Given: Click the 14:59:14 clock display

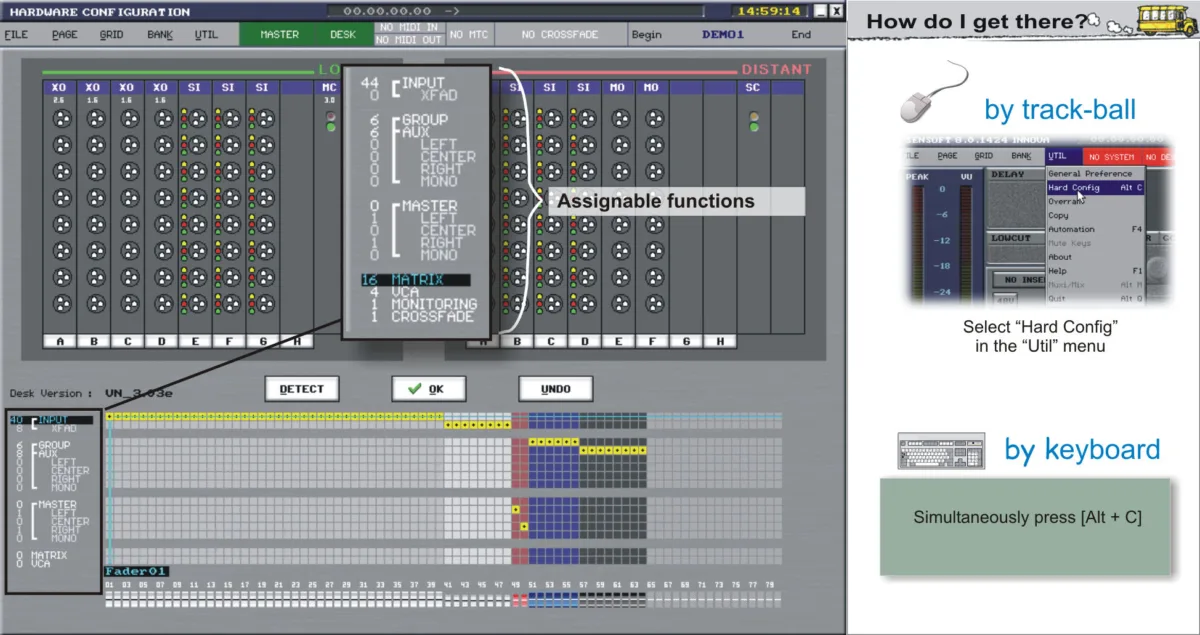Looking at the screenshot, I should click(769, 11).
